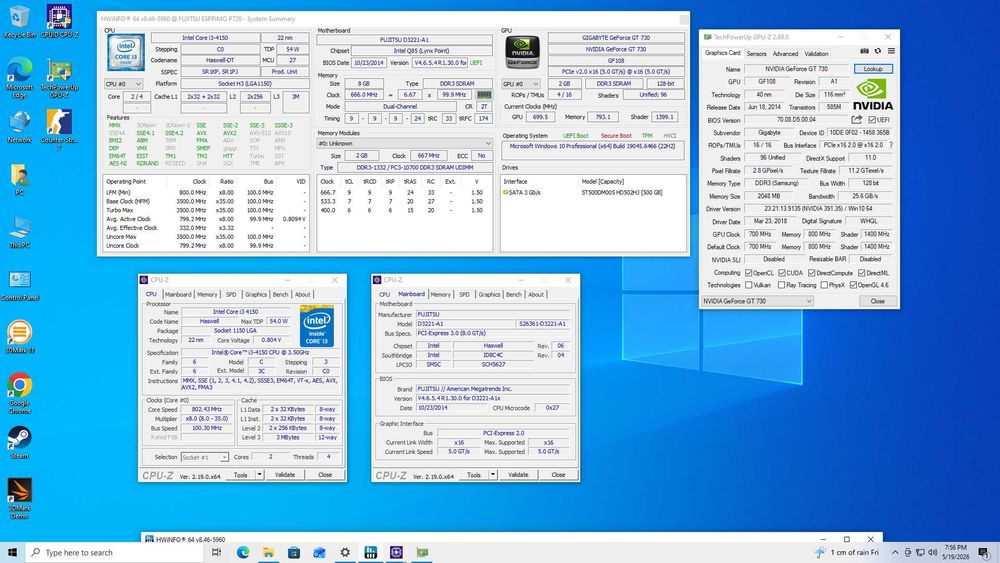
Task: Select Memory tab in left CPU-Z window
Action: [x=207, y=295]
